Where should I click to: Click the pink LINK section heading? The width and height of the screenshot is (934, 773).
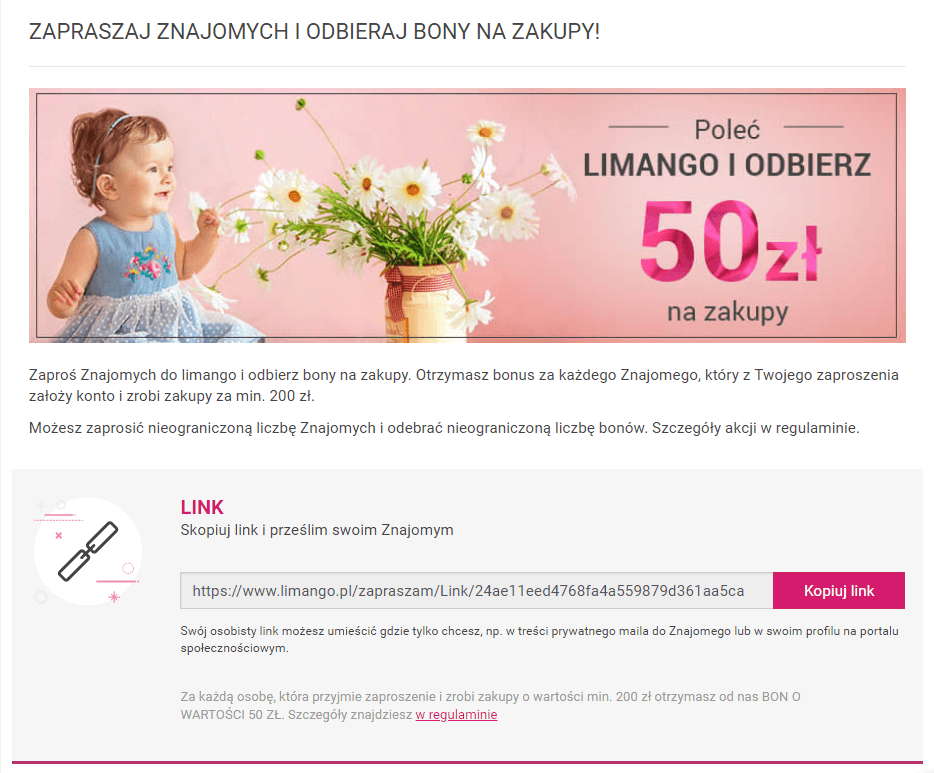point(202,507)
